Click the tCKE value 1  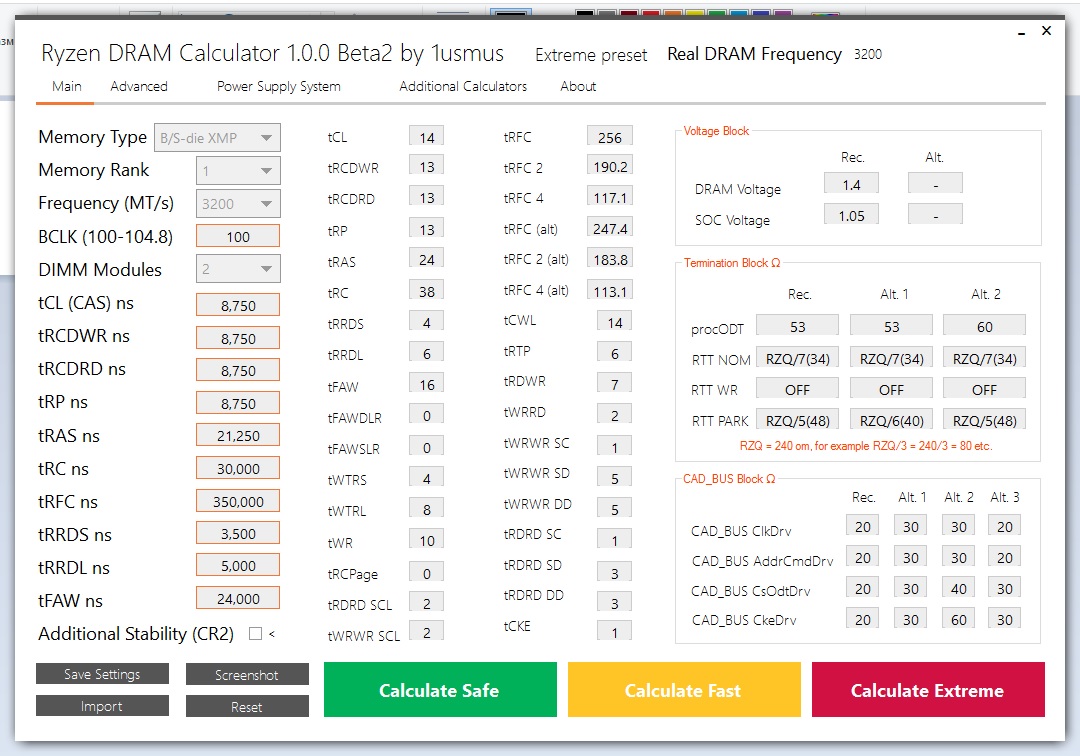(614, 632)
